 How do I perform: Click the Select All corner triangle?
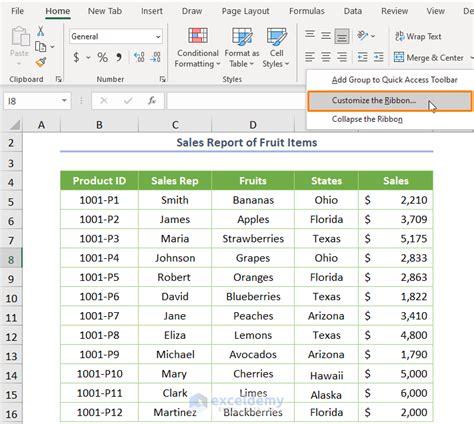coord(15,125)
